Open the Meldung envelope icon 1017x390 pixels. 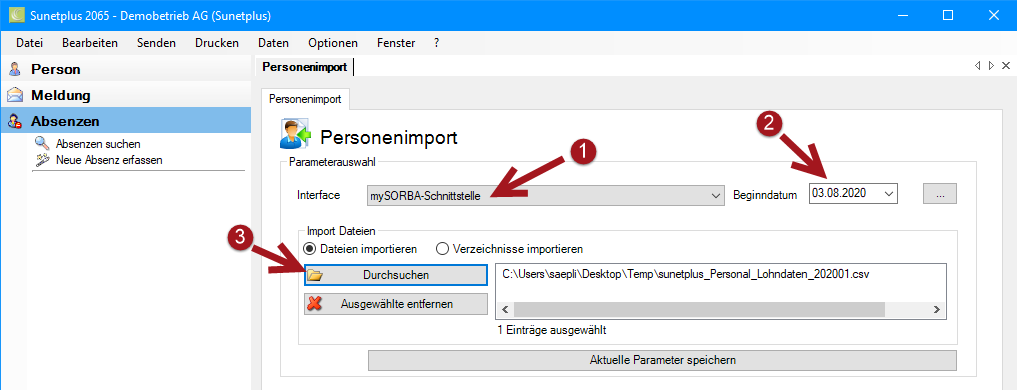tap(14, 95)
